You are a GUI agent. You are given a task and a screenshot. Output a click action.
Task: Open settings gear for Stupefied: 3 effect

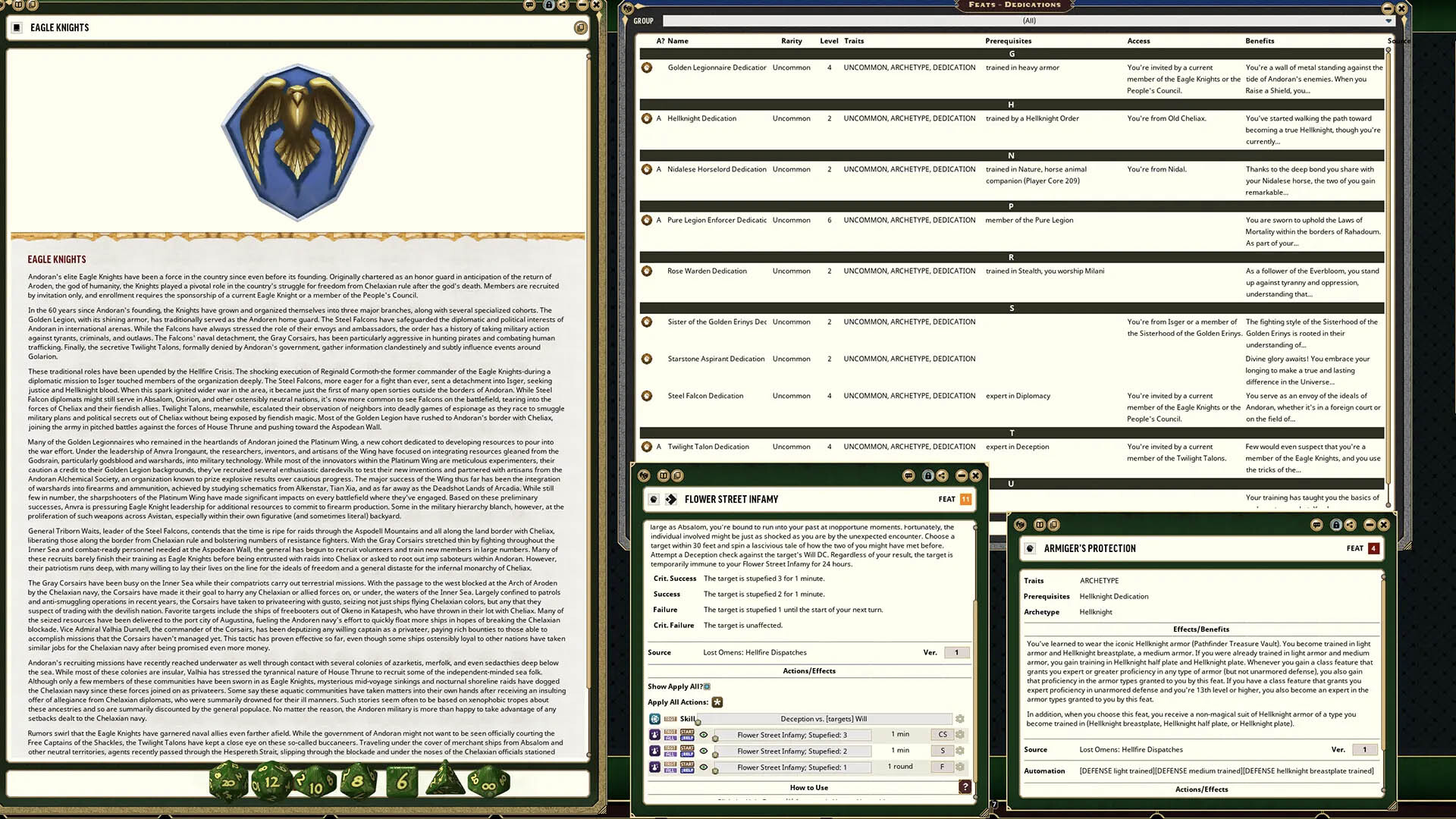[959, 735]
